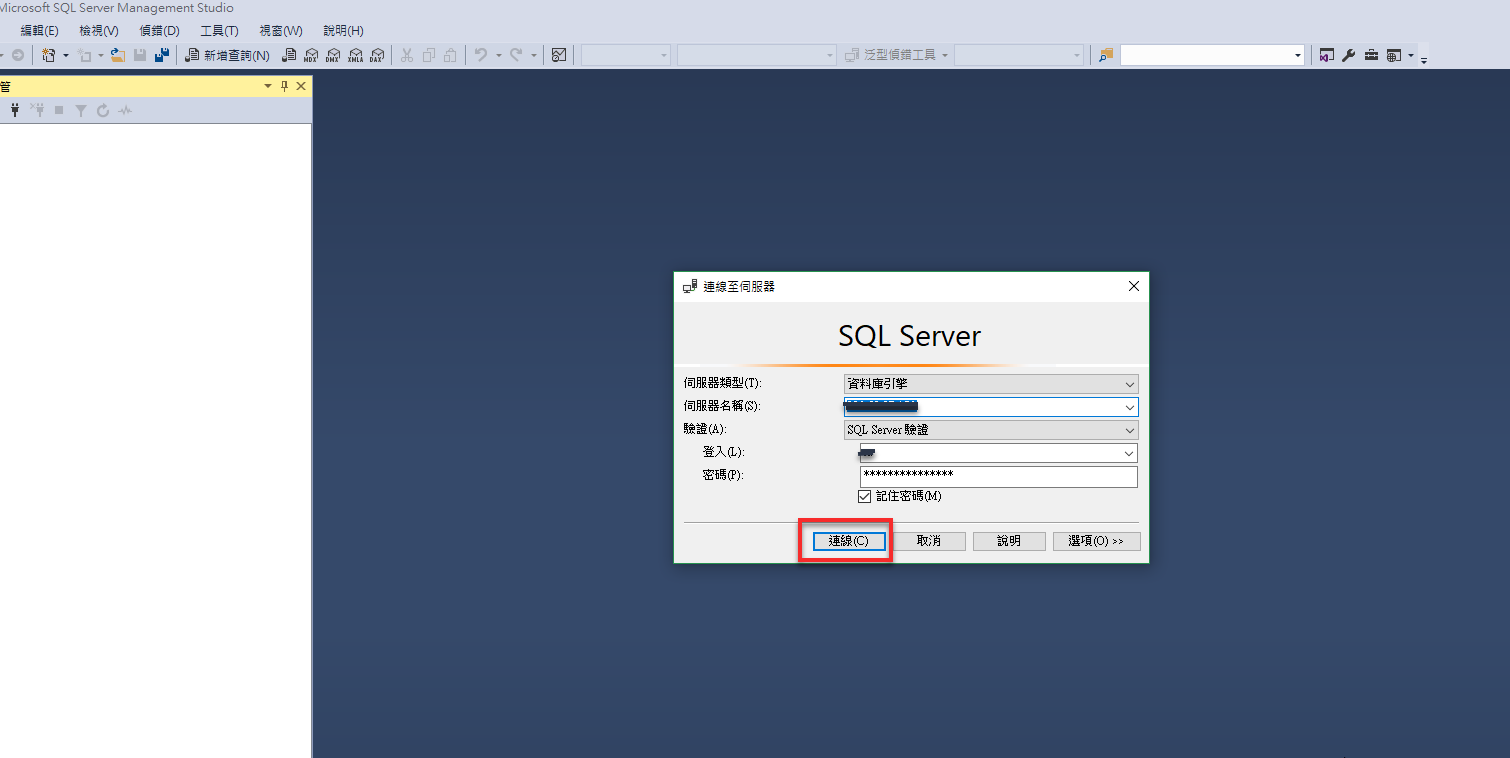1510x758 pixels.
Task: Open the 工具(T) menu
Action: tap(219, 31)
